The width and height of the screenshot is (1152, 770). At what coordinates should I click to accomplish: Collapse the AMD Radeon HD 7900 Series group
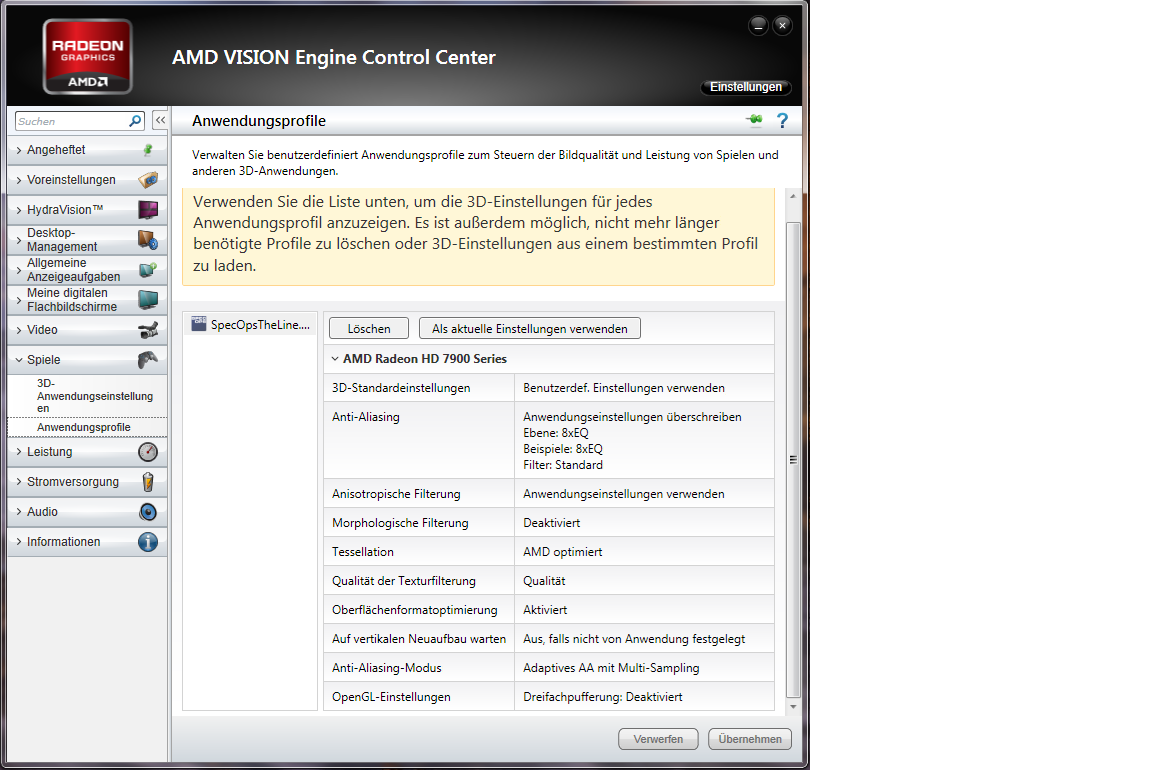click(x=335, y=359)
